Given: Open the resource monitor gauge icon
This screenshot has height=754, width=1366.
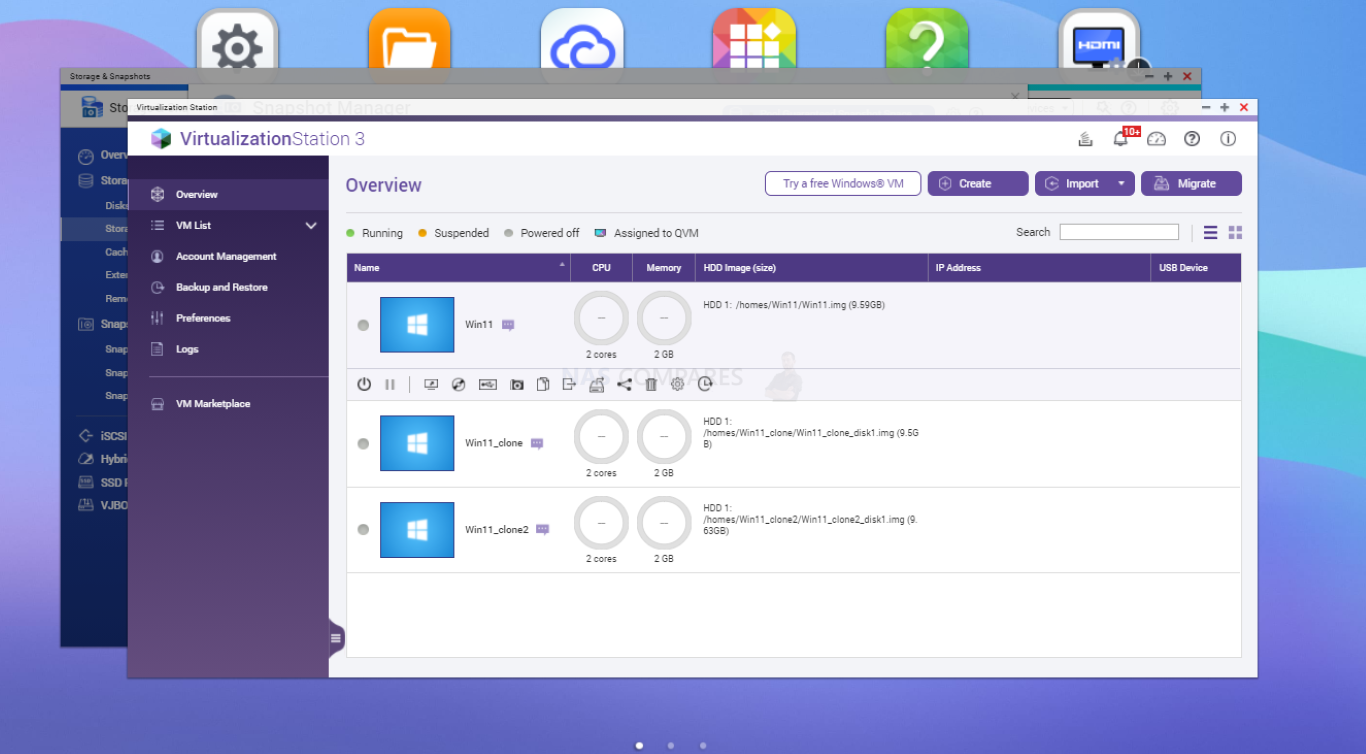Looking at the screenshot, I should [1157, 139].
